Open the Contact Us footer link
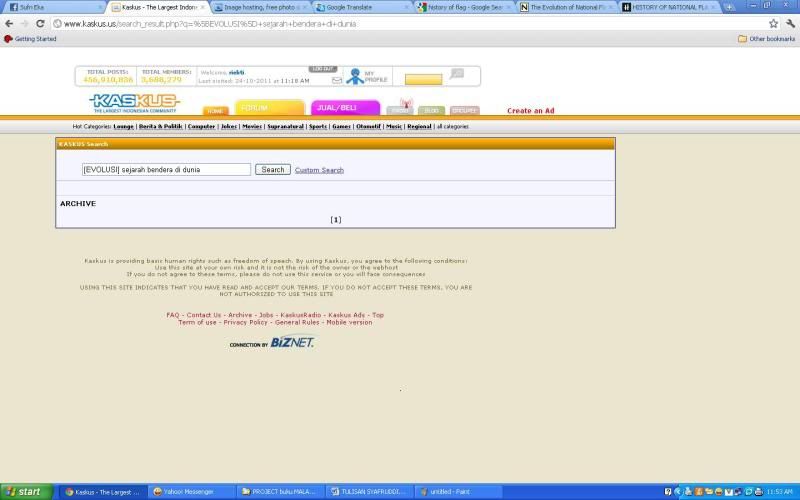 tap(204, 315)
